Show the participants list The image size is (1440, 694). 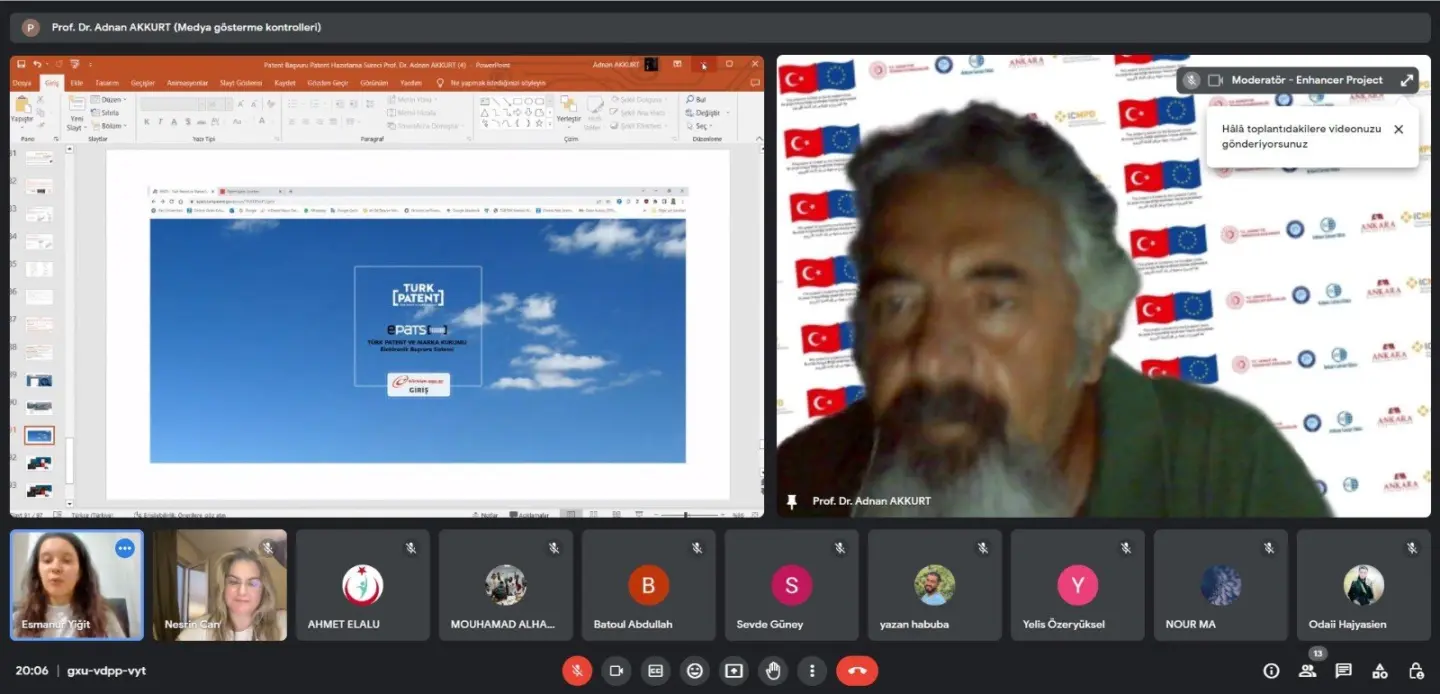[x=1307, y=671]
